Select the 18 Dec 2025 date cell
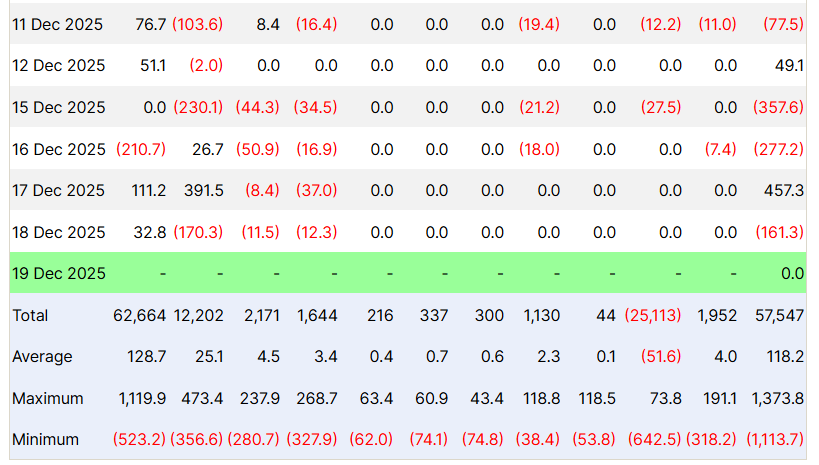Viewport: 819px width, 465px height. tap(58, 232)
